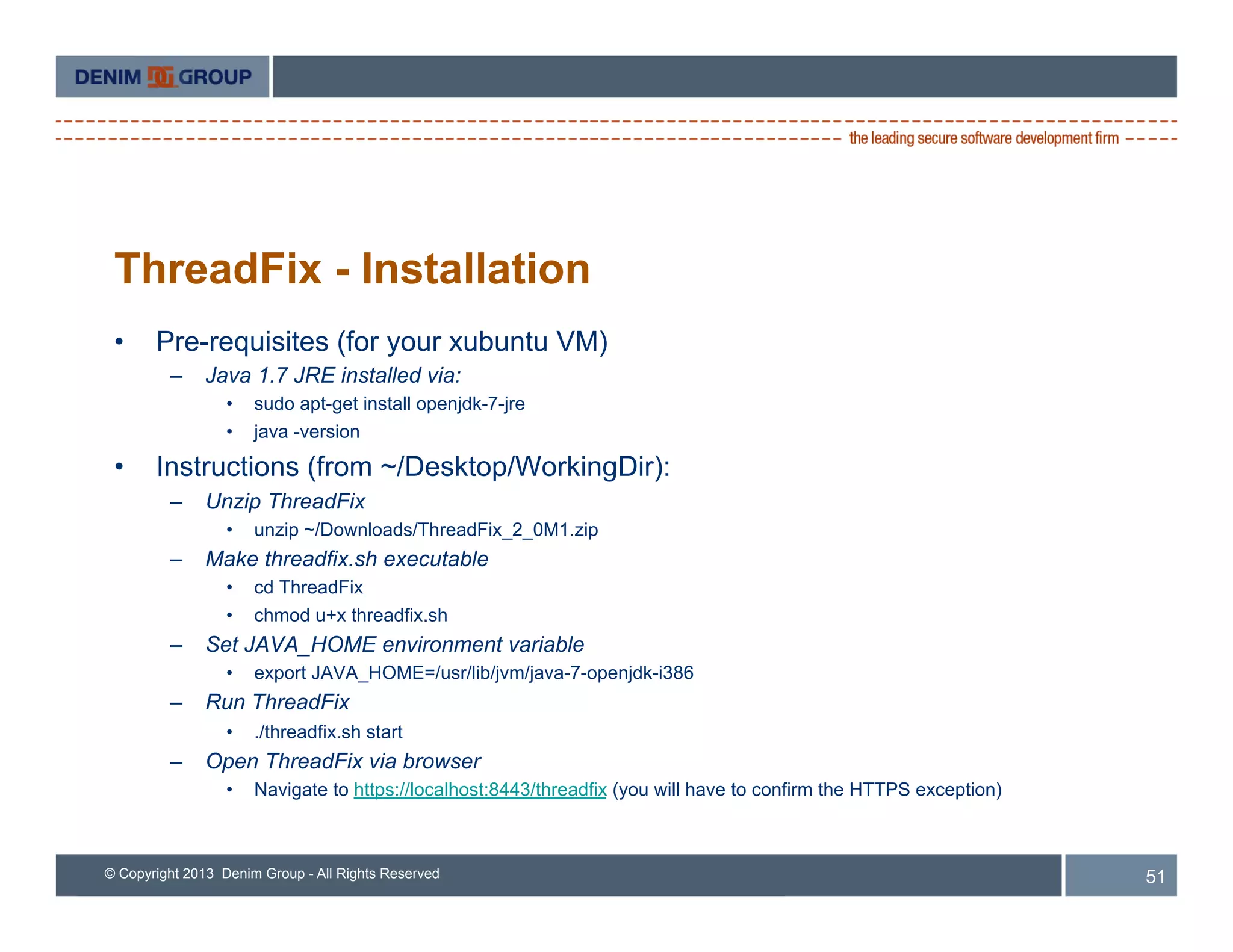Click the Unzip ThreadFix subheading

click(x=285, y=501)
